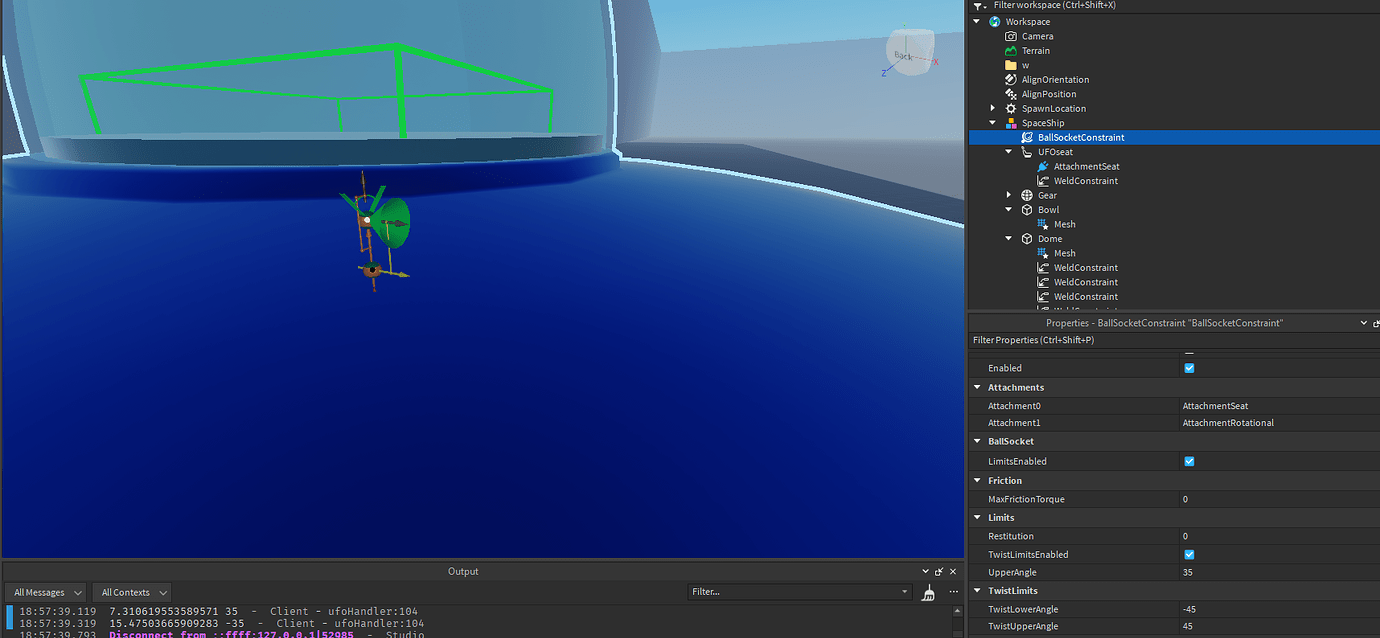
Task: Collapse the Attachments property section
Action: (977, 387)
